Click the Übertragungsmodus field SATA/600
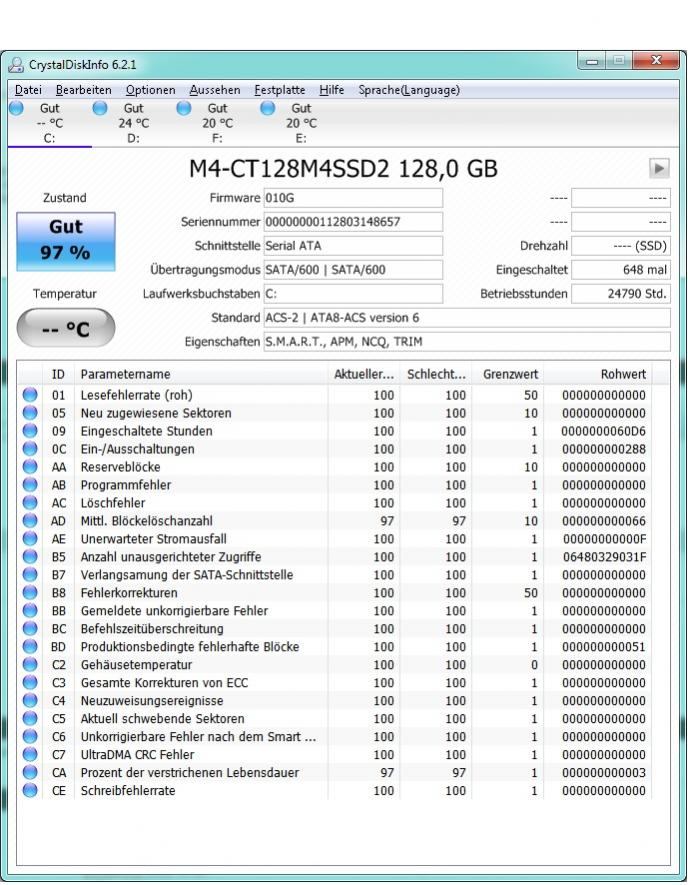 point(353,270)
